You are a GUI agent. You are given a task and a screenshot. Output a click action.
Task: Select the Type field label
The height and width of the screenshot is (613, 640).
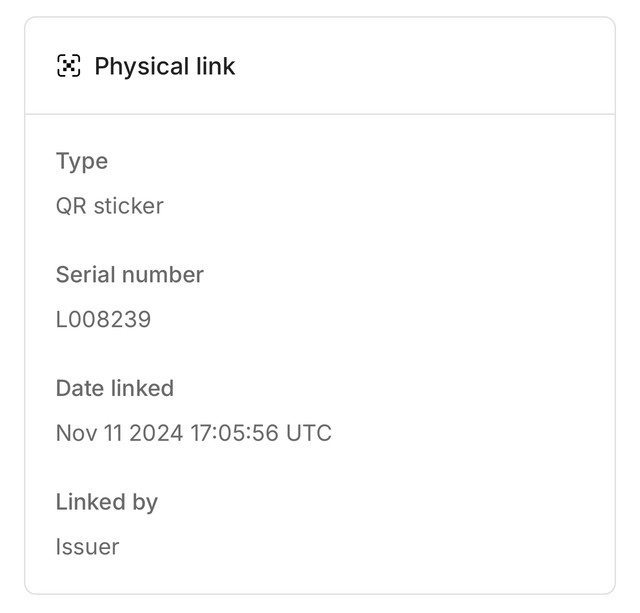(x=82, y=162)
